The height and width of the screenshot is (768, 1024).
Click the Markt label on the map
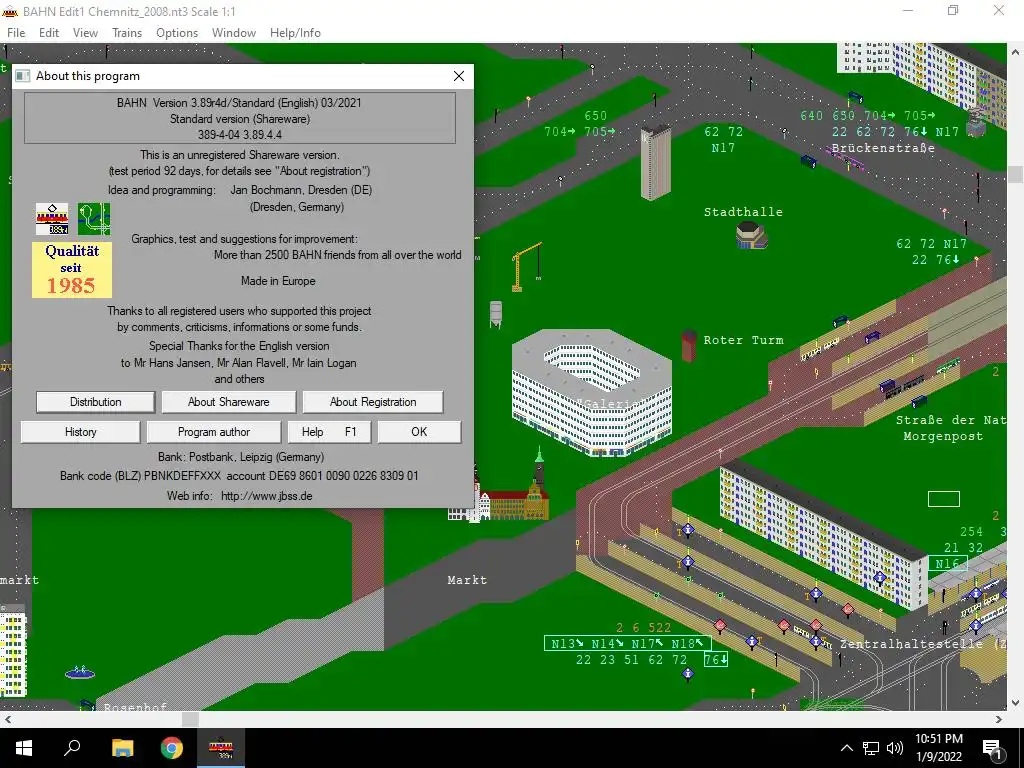tap(467, 579)
